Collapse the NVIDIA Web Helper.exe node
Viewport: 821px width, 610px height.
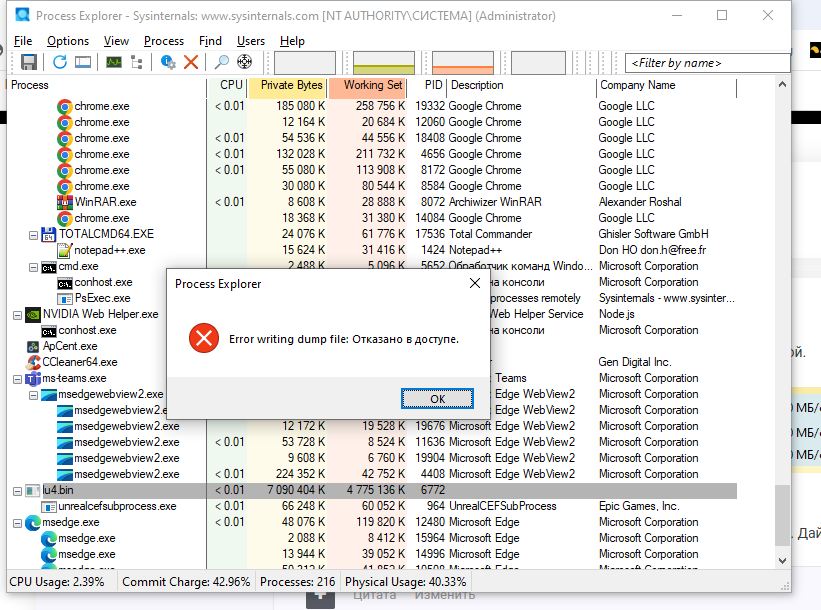click(x=17, y=315)
